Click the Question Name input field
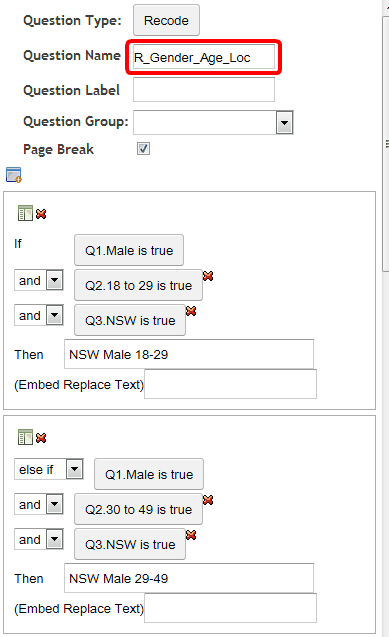389x637 pixels. 204,57
